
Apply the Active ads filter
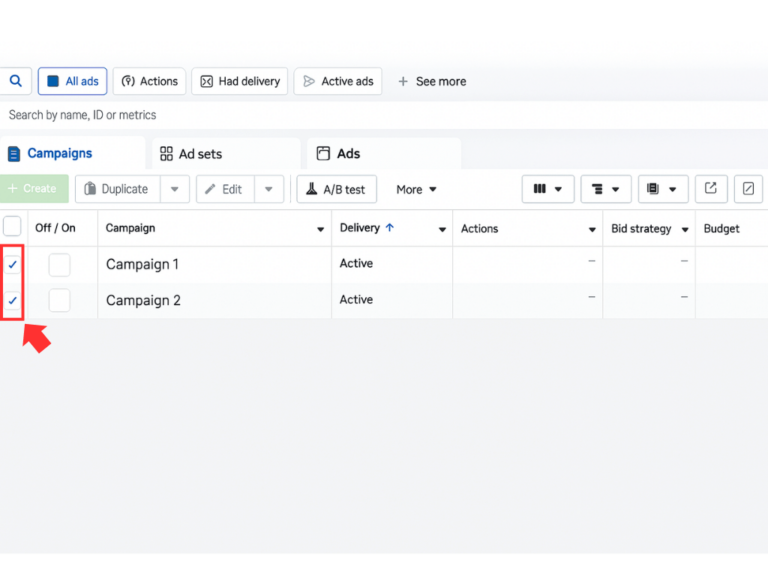point(337,81)
